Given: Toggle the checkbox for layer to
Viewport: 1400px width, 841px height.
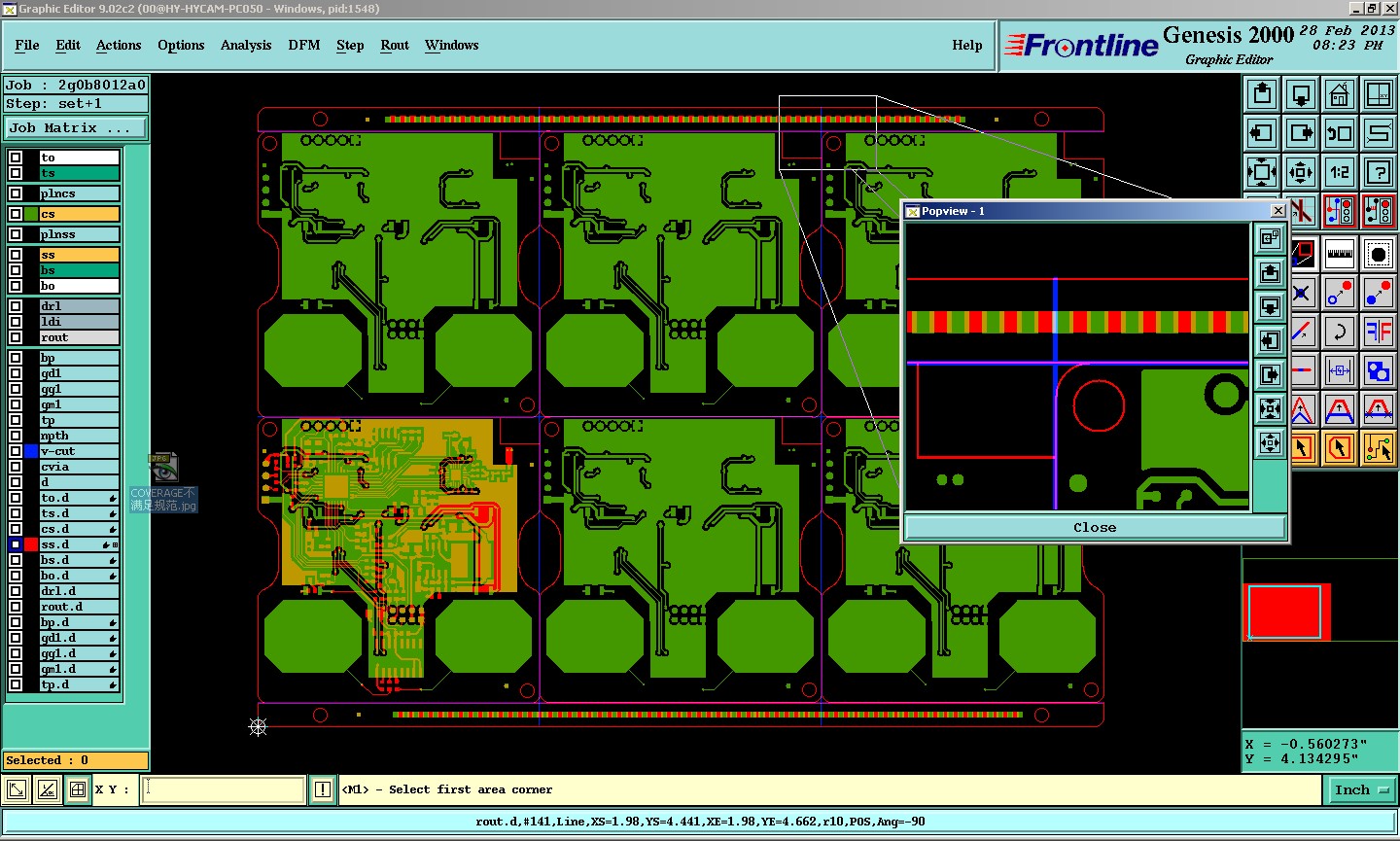Looking at the screenshot, I should coord(16,158).
